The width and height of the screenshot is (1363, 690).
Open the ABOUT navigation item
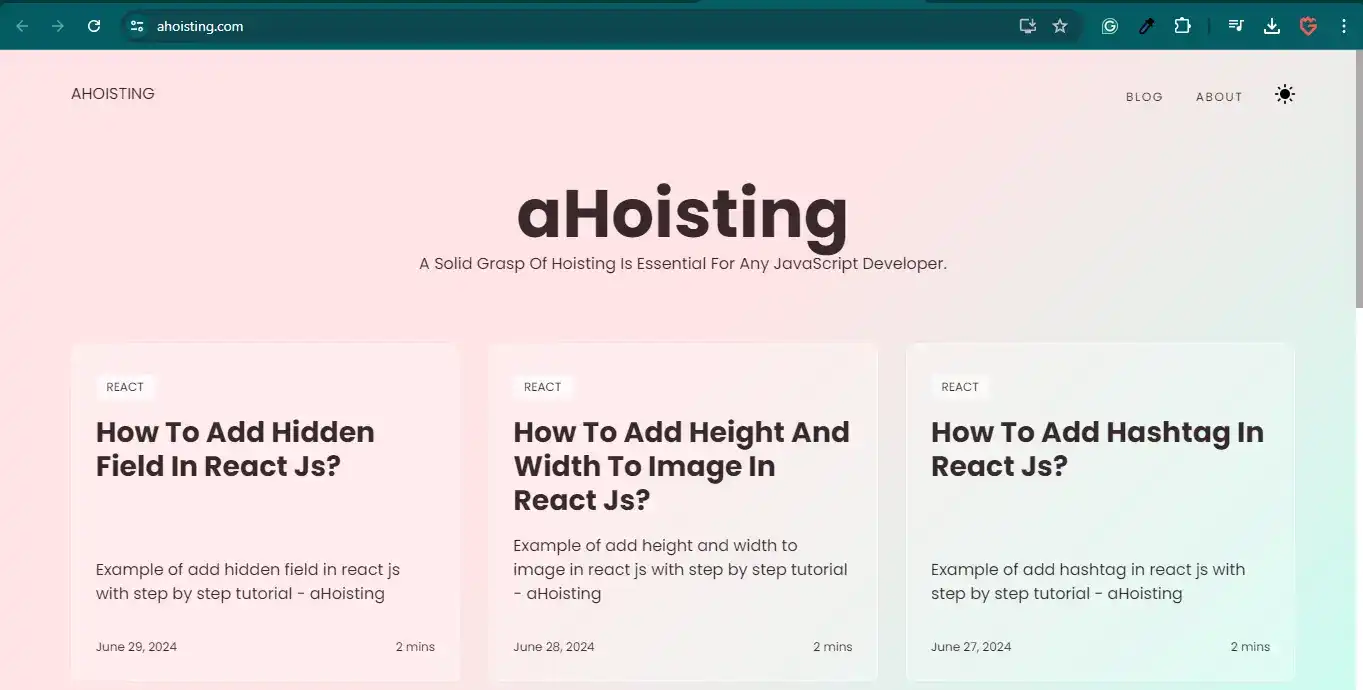1219,97
